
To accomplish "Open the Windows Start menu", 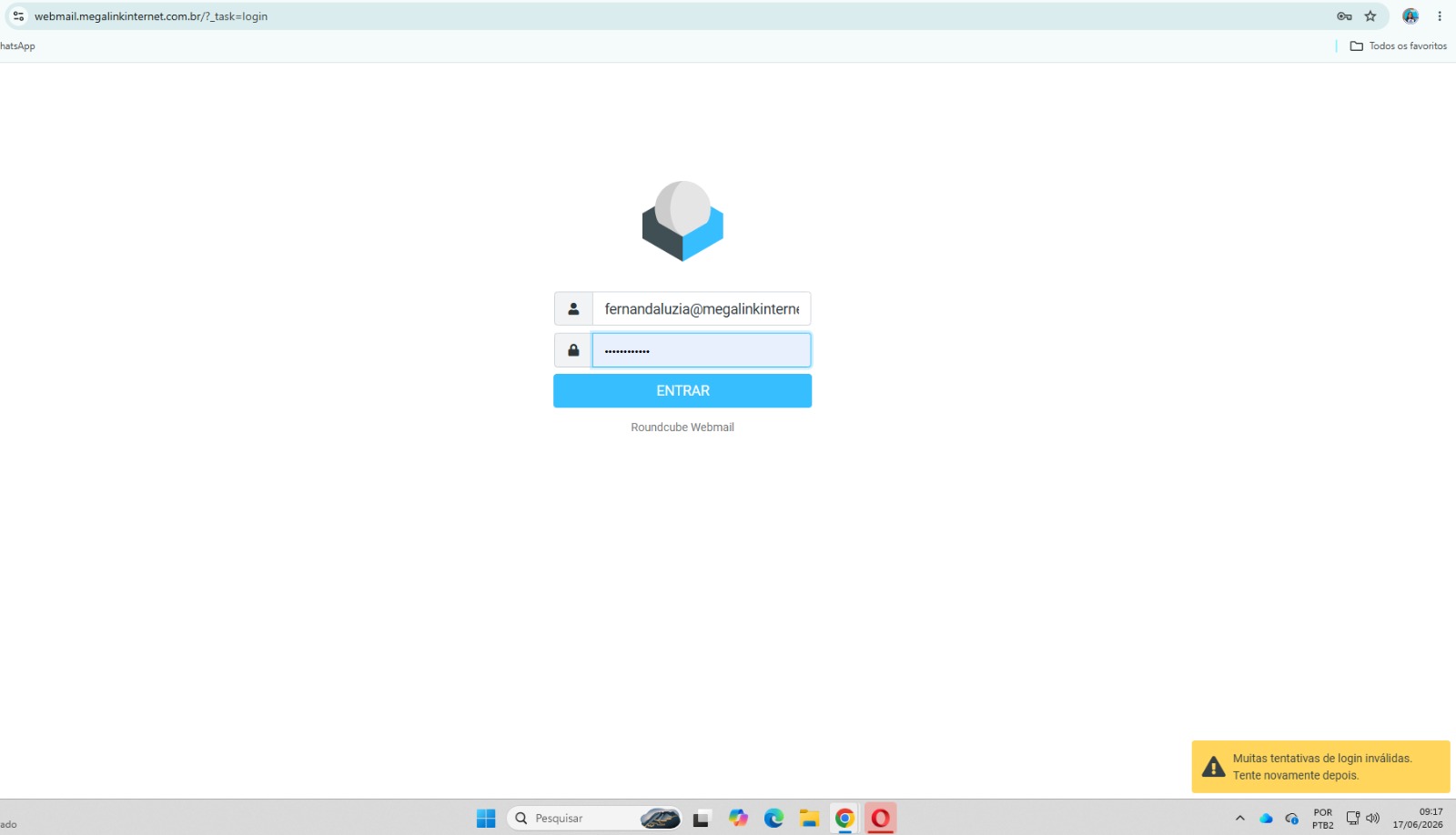I will coord(486,819).
